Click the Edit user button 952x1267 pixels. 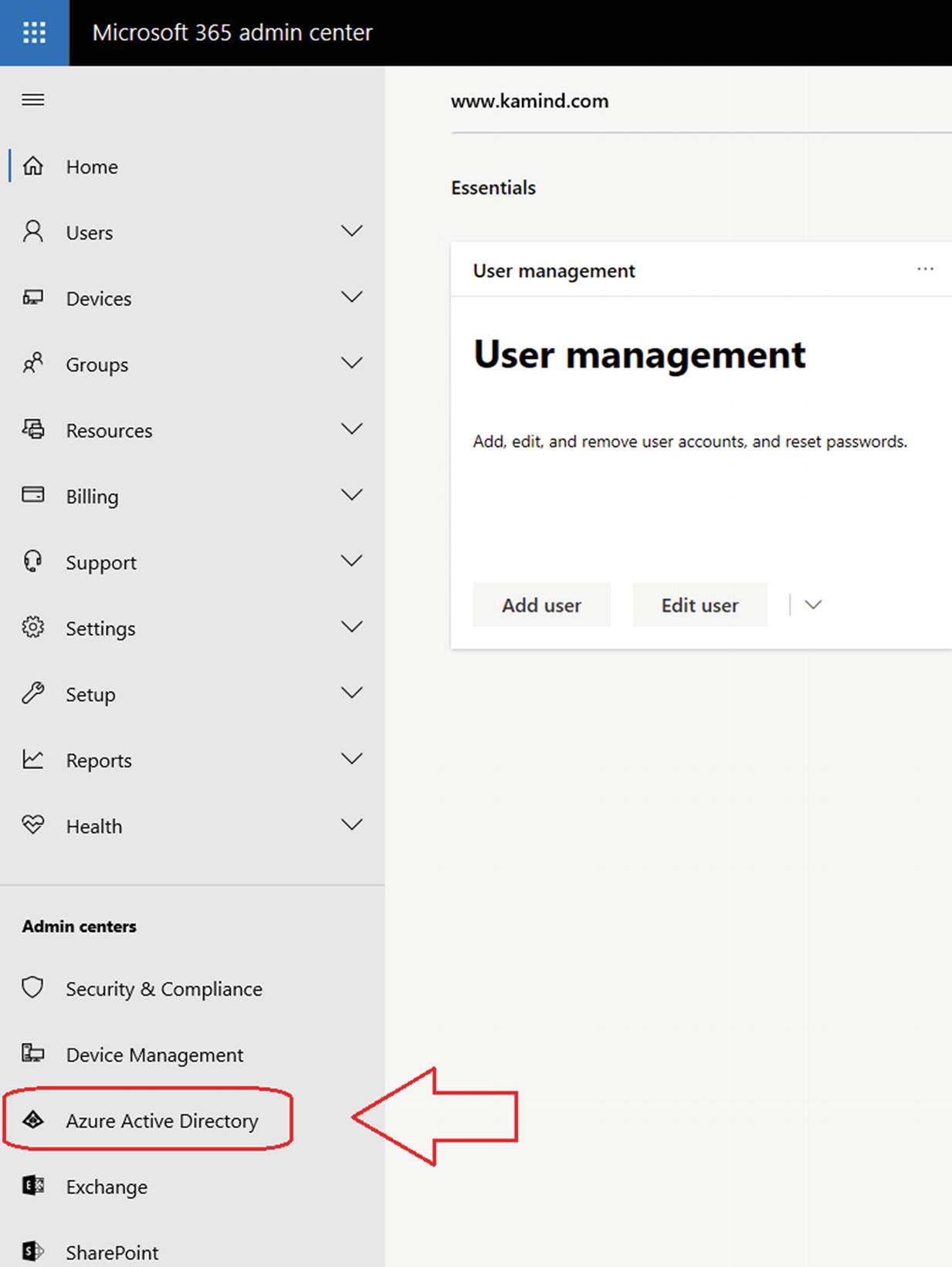[700, 605]
